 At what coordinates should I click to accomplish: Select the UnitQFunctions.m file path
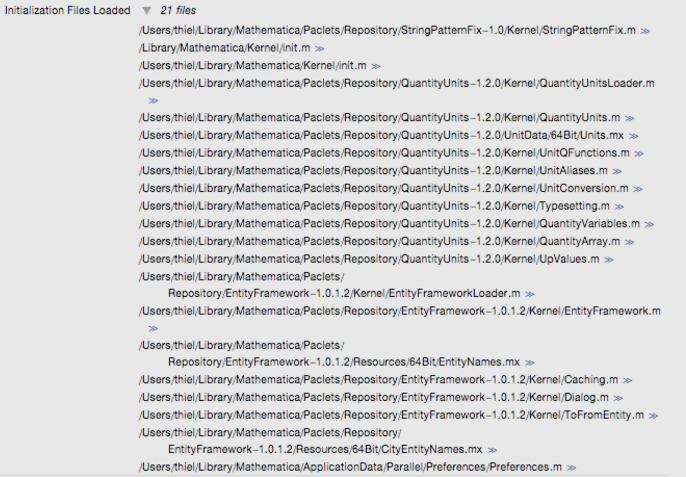[x=384, y=153]
